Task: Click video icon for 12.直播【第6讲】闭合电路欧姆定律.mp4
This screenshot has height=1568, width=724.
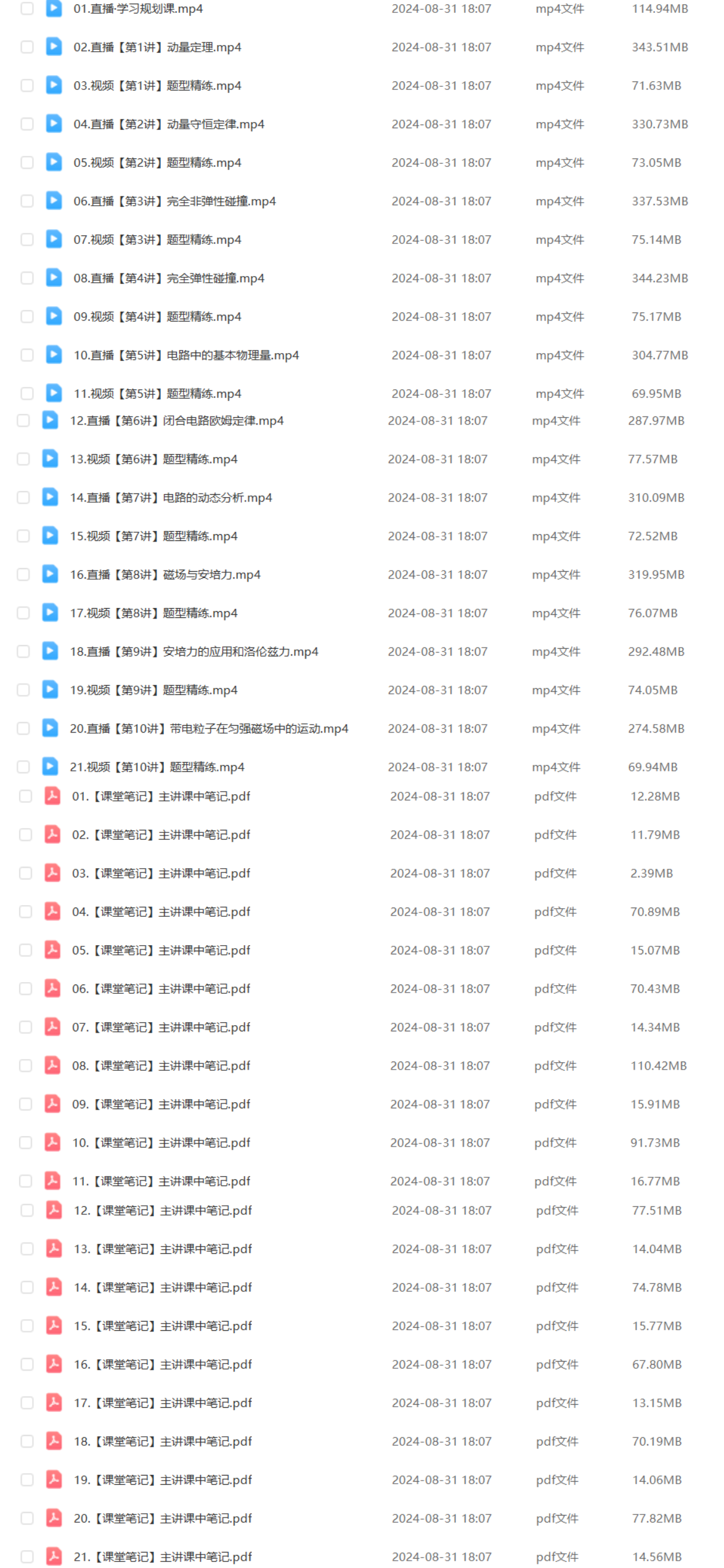Action: 51,420
